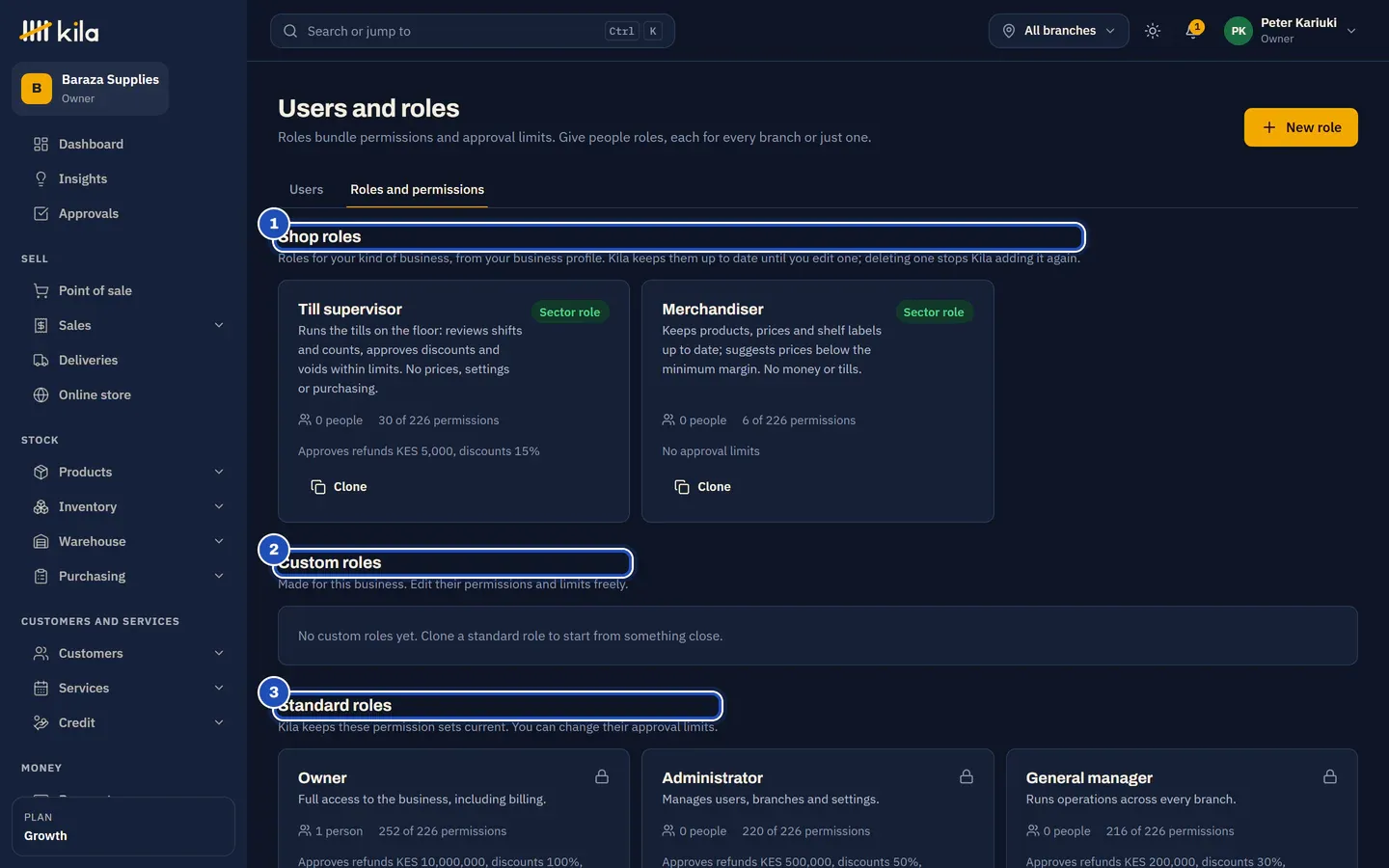Click the lock icon on General manager role
The width and height of the screenshot is (1389, 868).
pos(1330,776)
